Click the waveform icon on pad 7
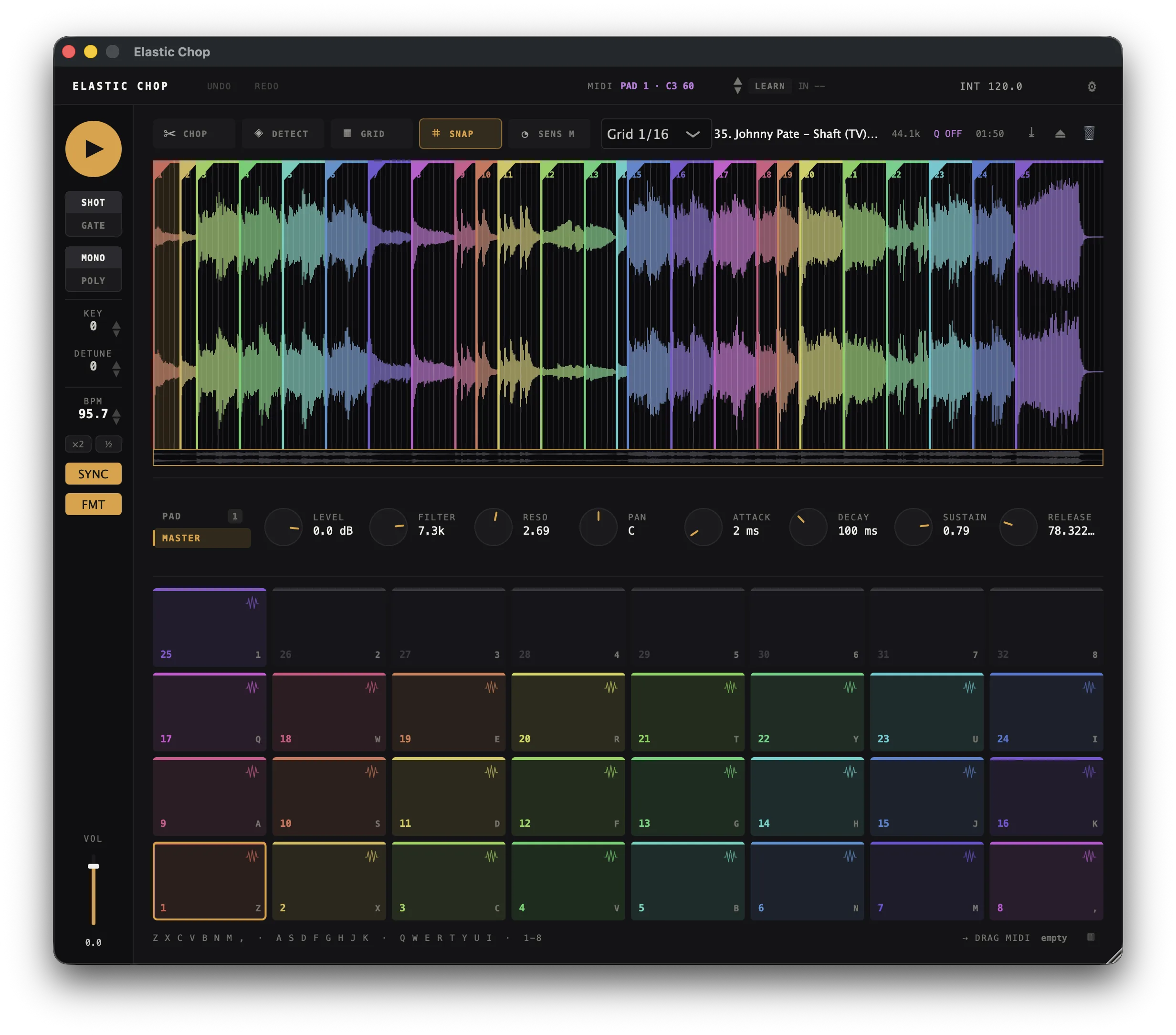This screenshot has width=1176, height=1035. (969, 856)
